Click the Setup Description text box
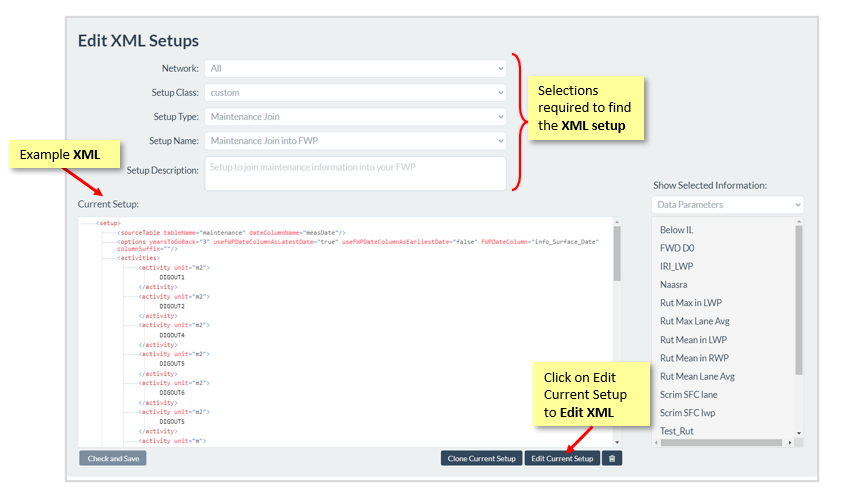857x489 pixels. pyautogui.click(x=355, y=173)
